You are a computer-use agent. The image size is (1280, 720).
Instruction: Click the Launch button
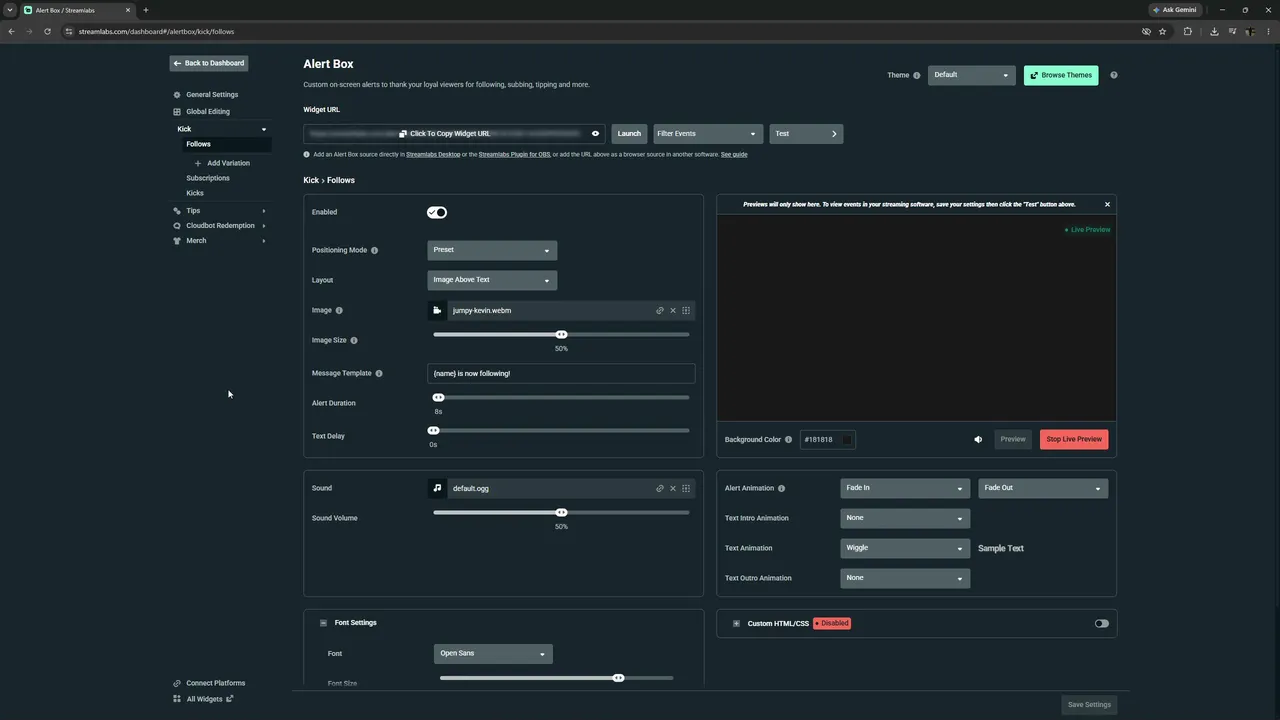tap(629, 134)
